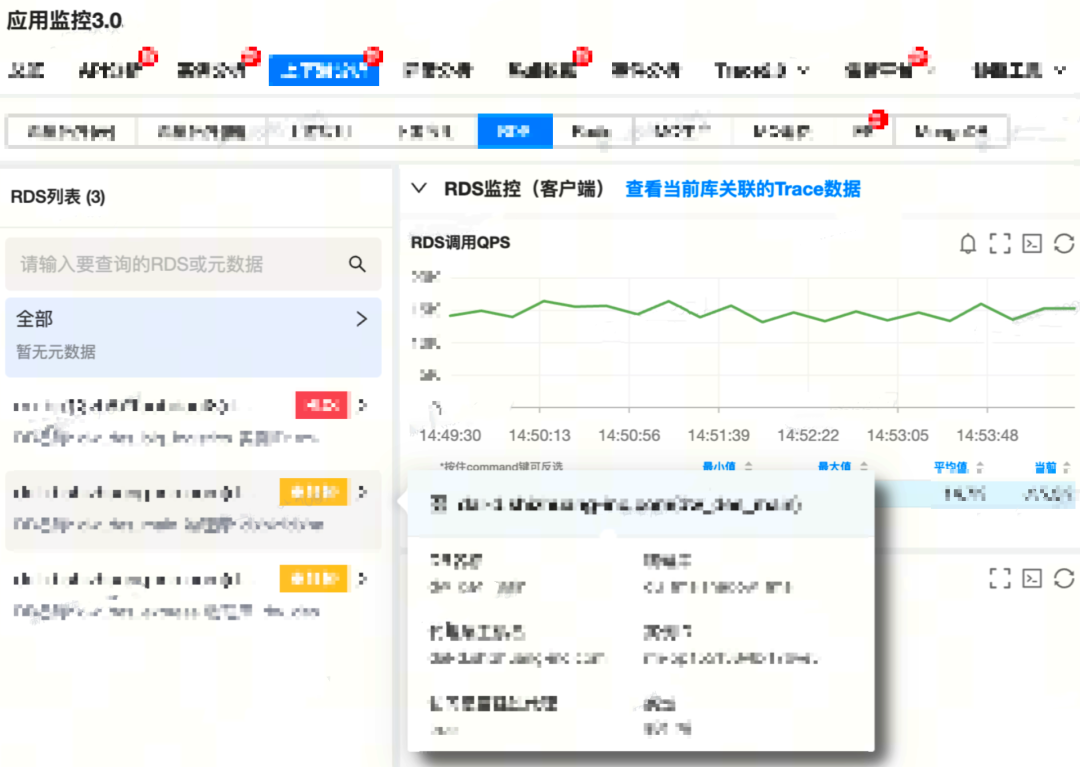Click the 平均值 column header
Viewport: 1080px width, 767px height.
click(x=951, y=467)
